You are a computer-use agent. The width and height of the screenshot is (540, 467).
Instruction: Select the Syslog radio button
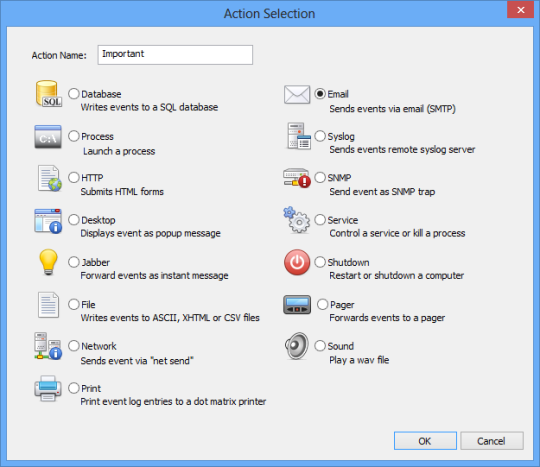(x=320, y=136)
